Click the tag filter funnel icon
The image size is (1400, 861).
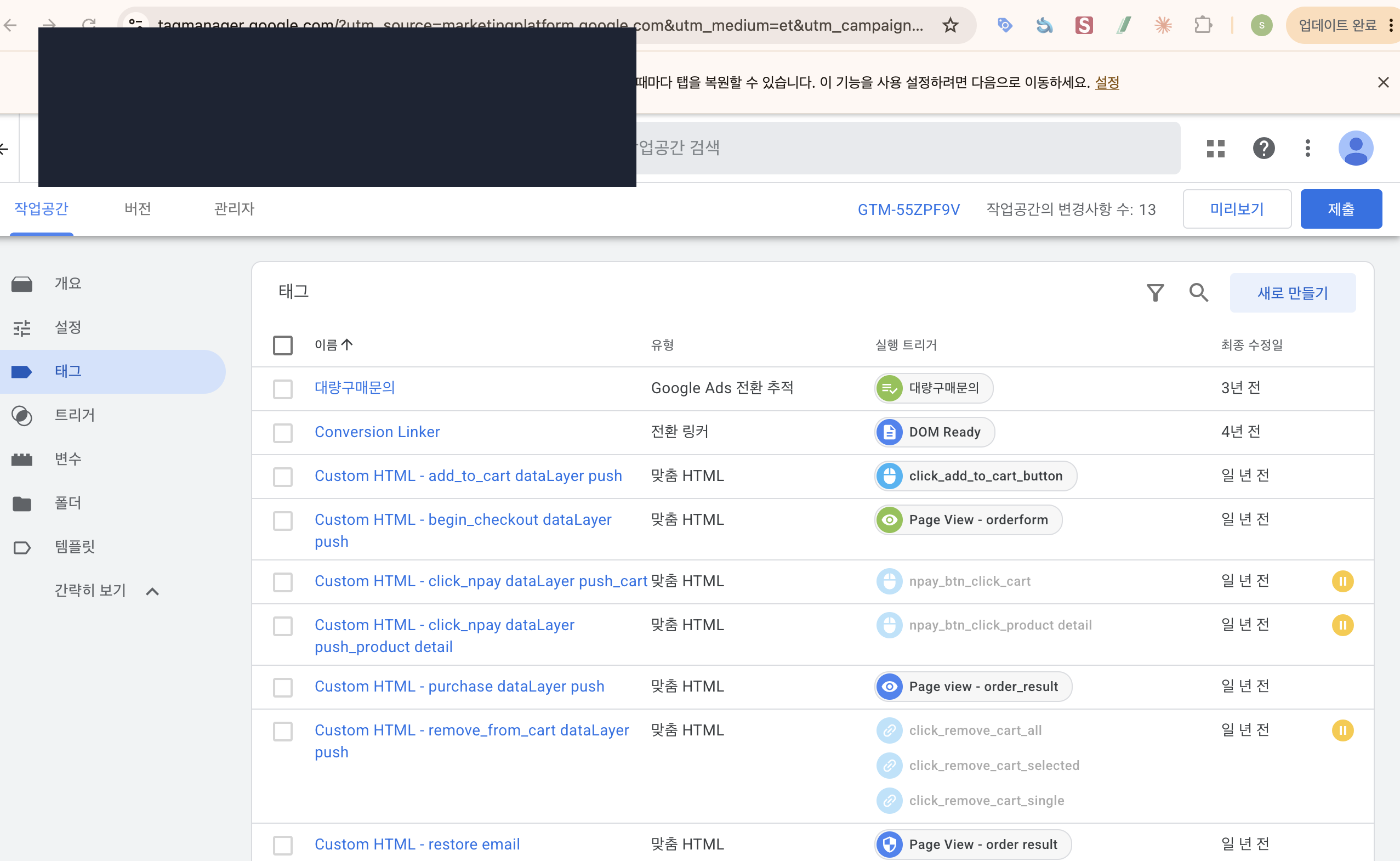[1155, 293]
